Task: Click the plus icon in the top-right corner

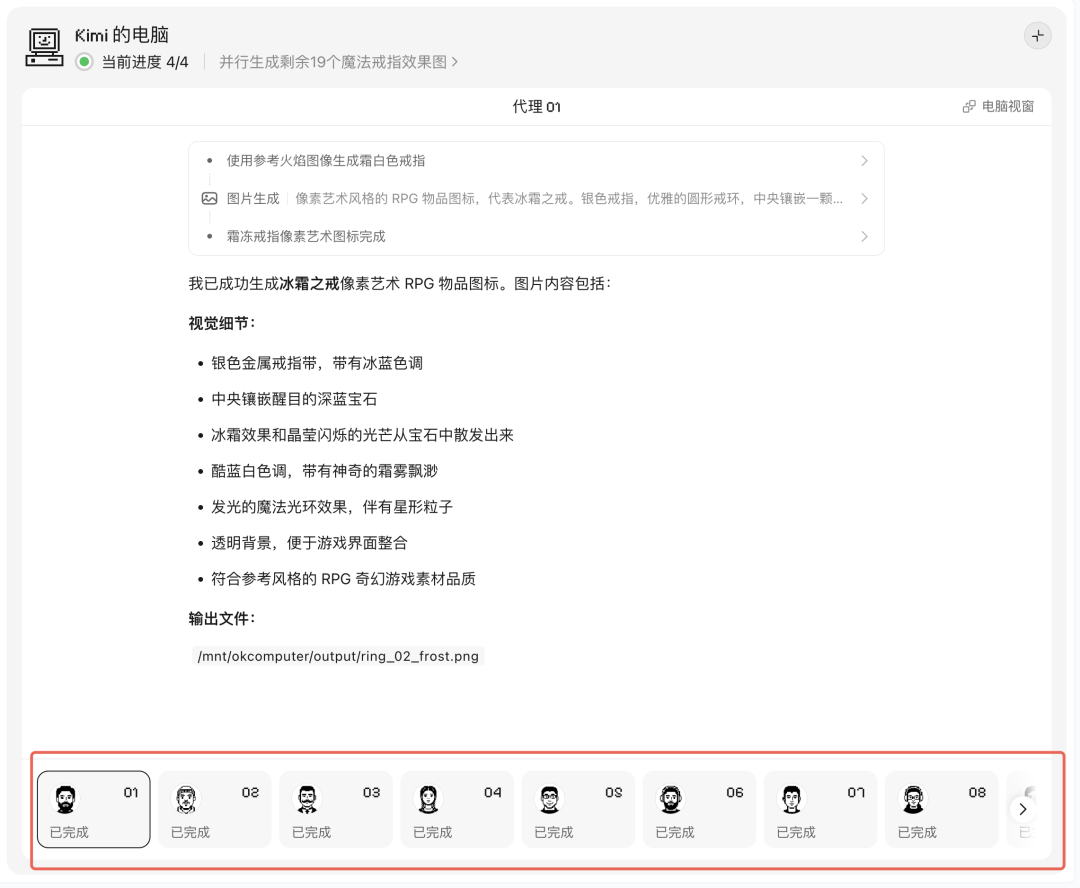Action: coord(1037,35)
